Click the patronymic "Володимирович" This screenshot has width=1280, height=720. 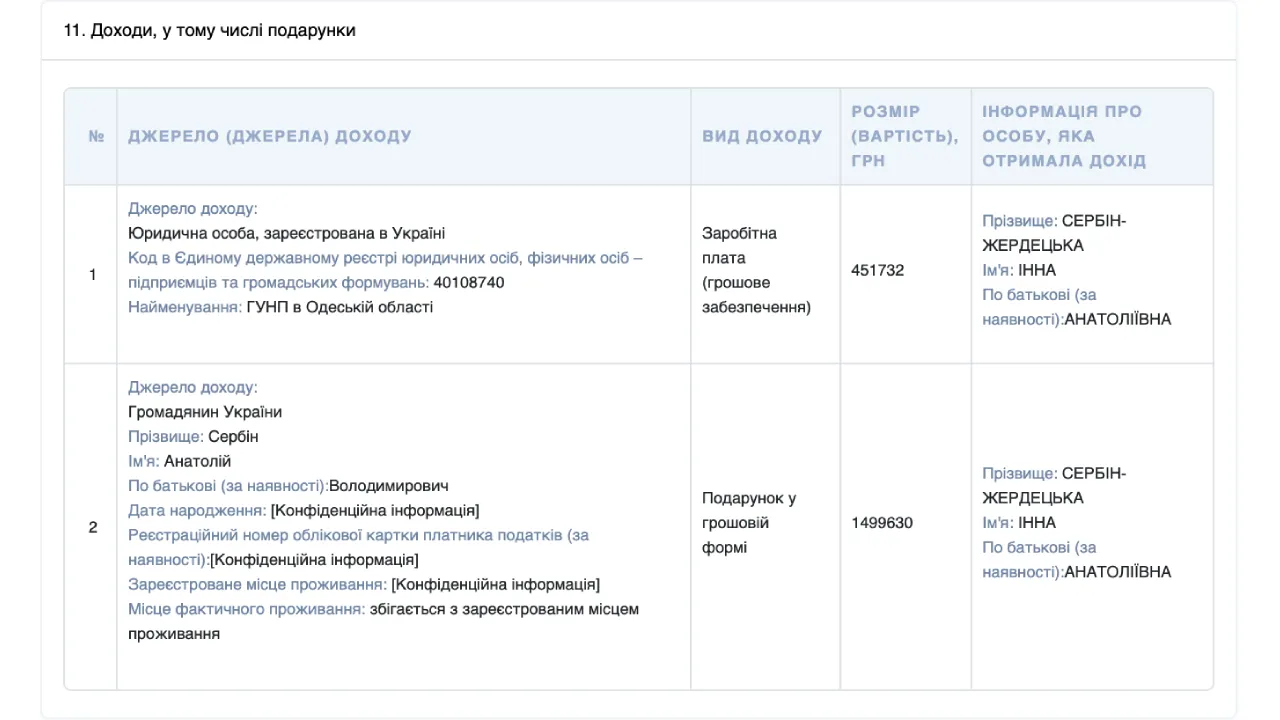(x=388, y=486)
